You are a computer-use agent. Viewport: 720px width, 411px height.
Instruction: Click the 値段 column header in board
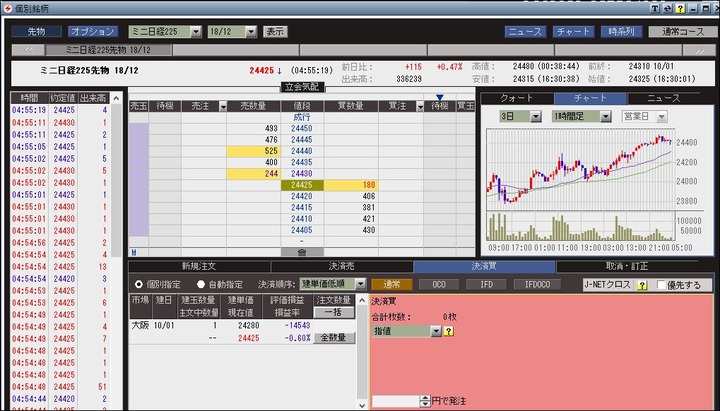pos(302,107)
